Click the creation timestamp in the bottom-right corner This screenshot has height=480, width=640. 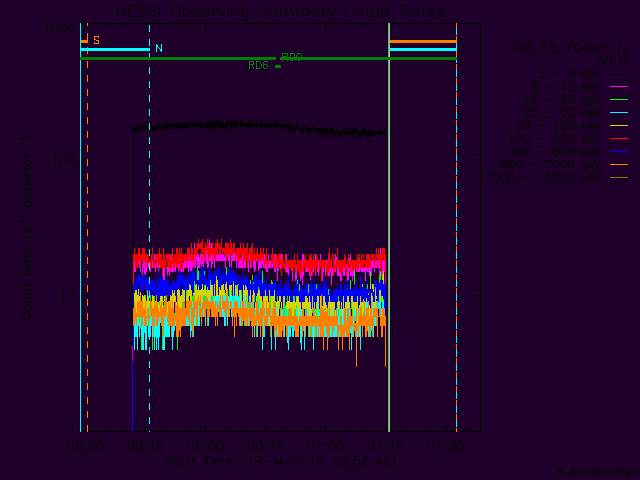pos(598,472)
